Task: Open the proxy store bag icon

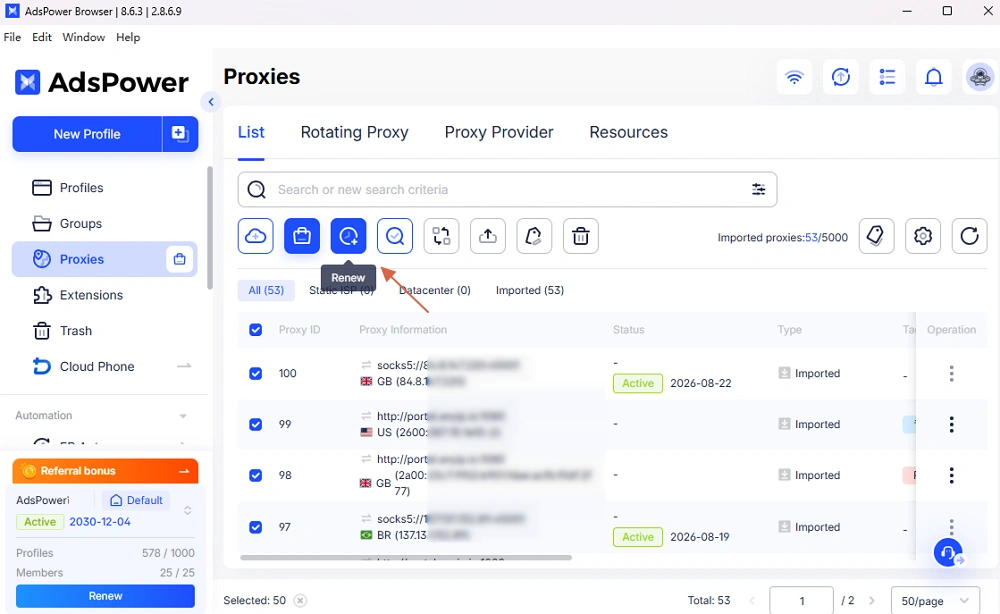Action: (302, 236)
